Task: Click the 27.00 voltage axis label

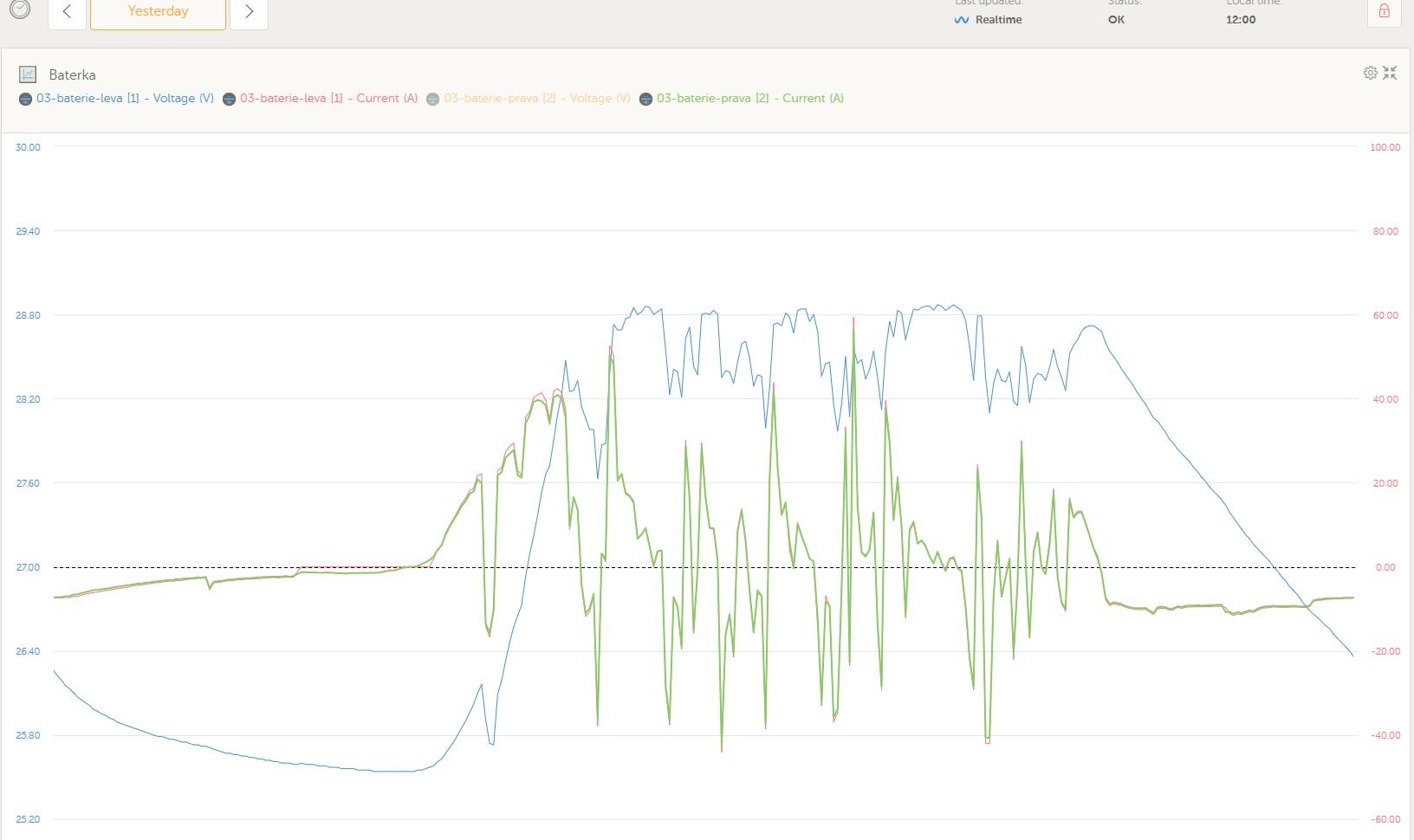Action: click(x=28, y=567)
